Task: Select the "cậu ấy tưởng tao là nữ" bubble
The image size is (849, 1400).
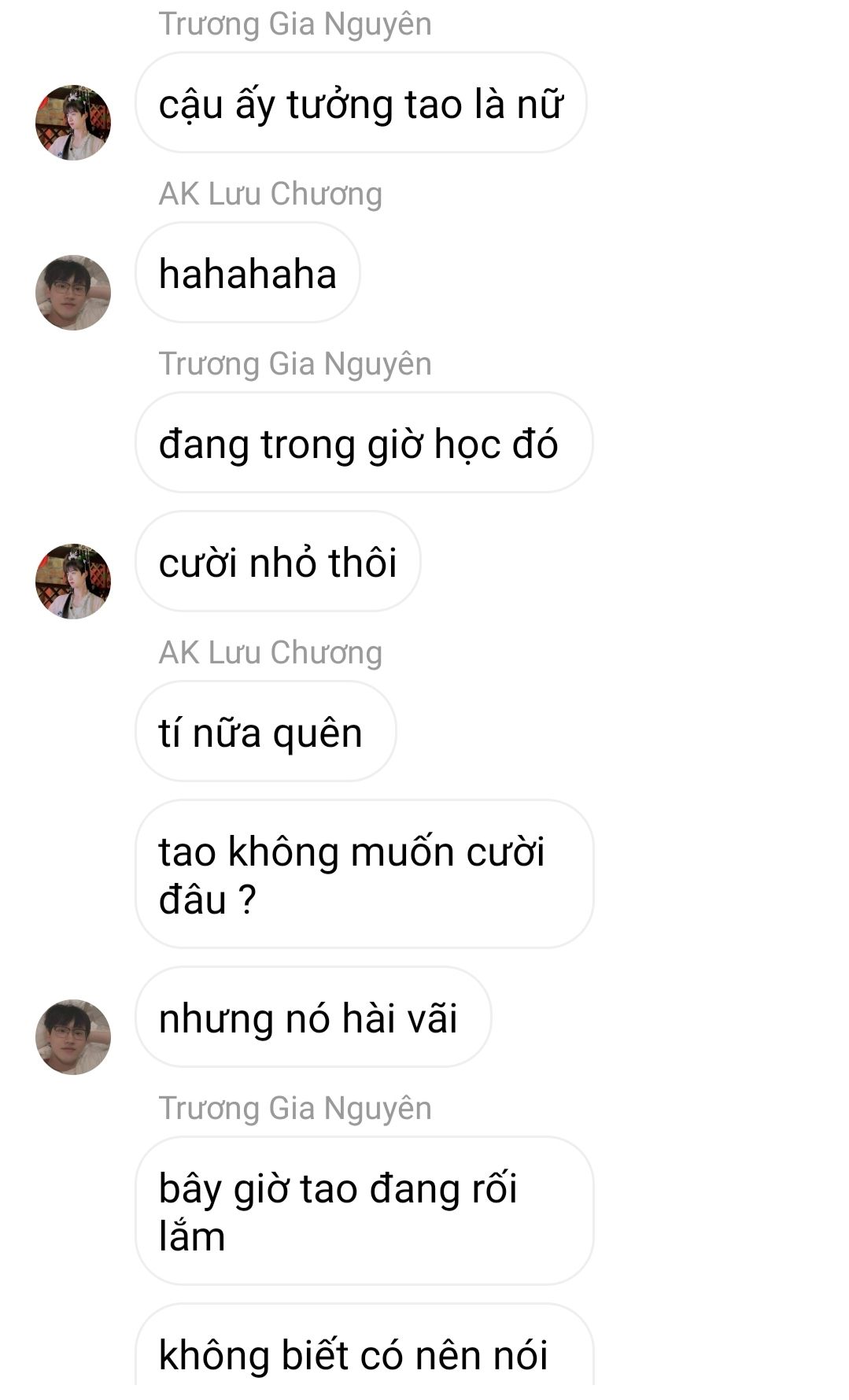Action: pos(361,103)
